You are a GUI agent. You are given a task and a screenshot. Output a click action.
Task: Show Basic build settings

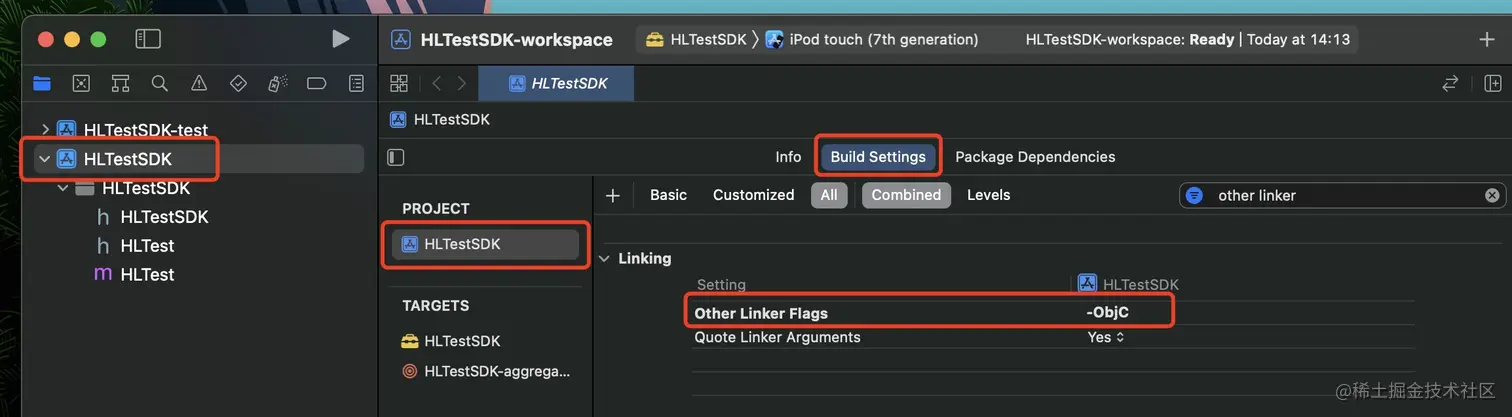(x=668, y=195)
